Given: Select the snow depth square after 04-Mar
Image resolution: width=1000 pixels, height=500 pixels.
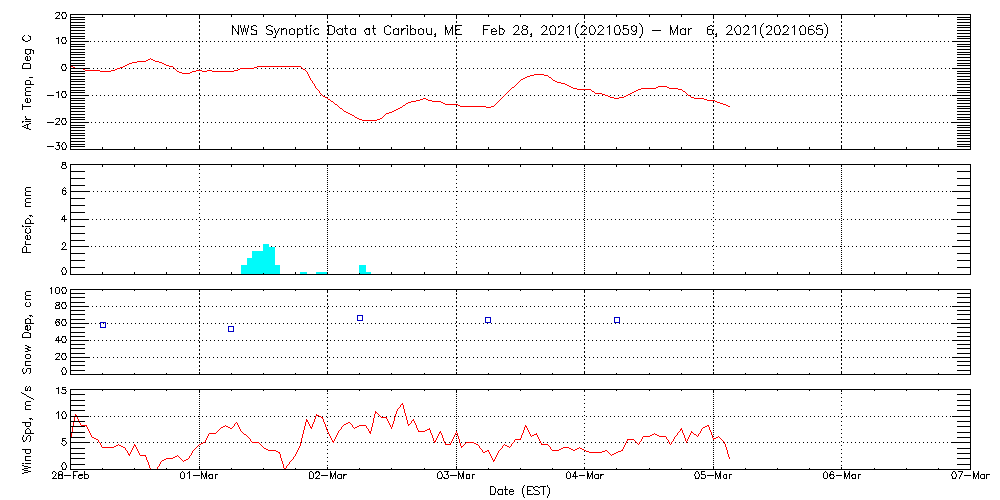Looking at the screenshot, I should (x=617, y=320).
